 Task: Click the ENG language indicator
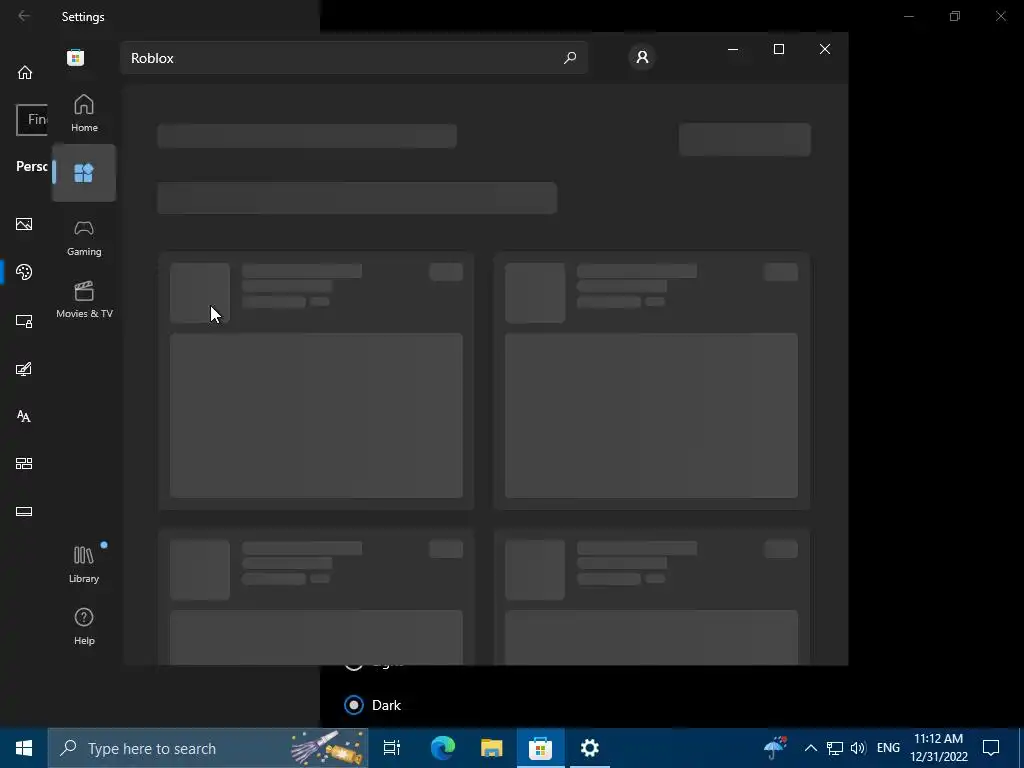click(888, 748)
